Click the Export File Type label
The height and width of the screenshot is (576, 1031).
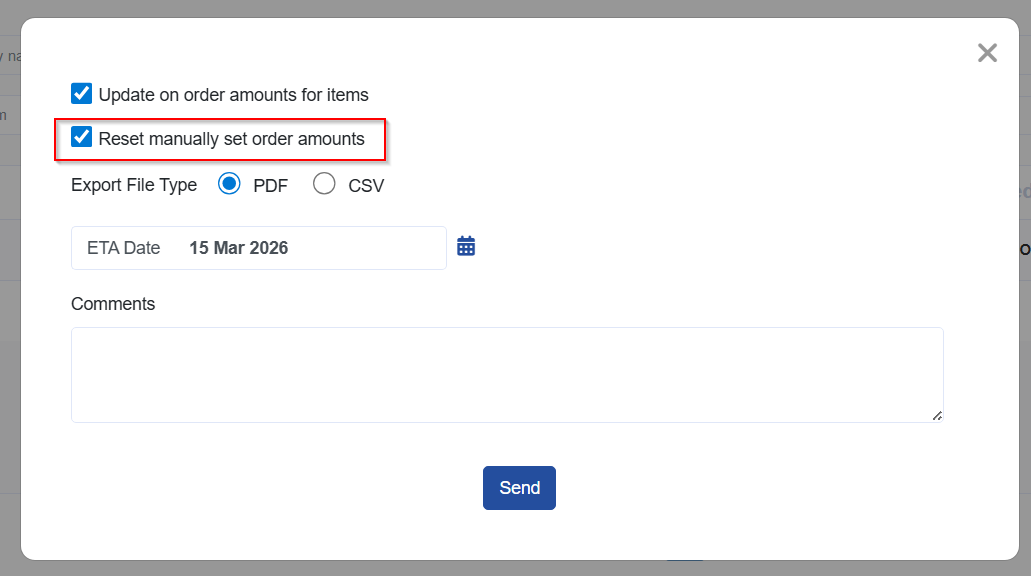(134, 185)
